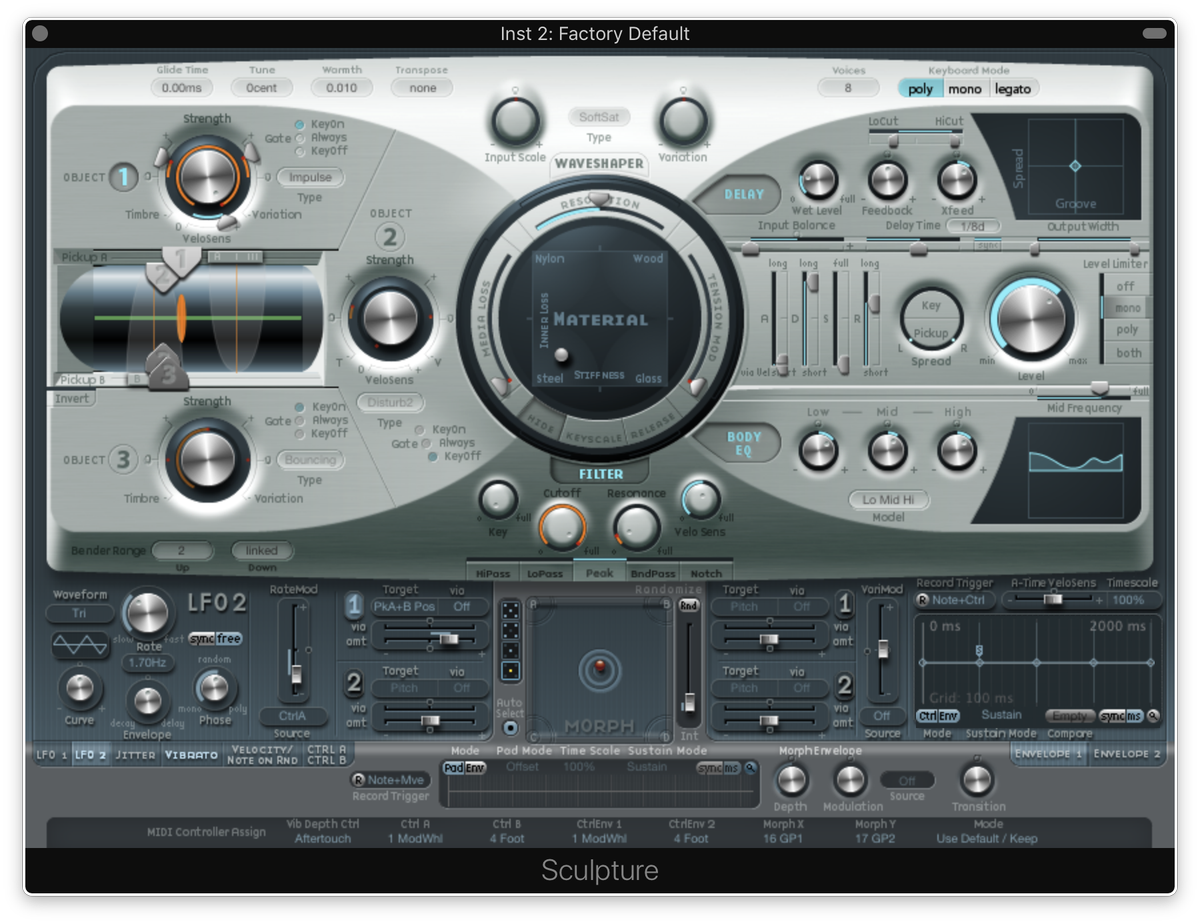Screen dimensions: 1200x924
Task: Click the Morph Envelope Depth knob
Action: [x=791, y=780]
